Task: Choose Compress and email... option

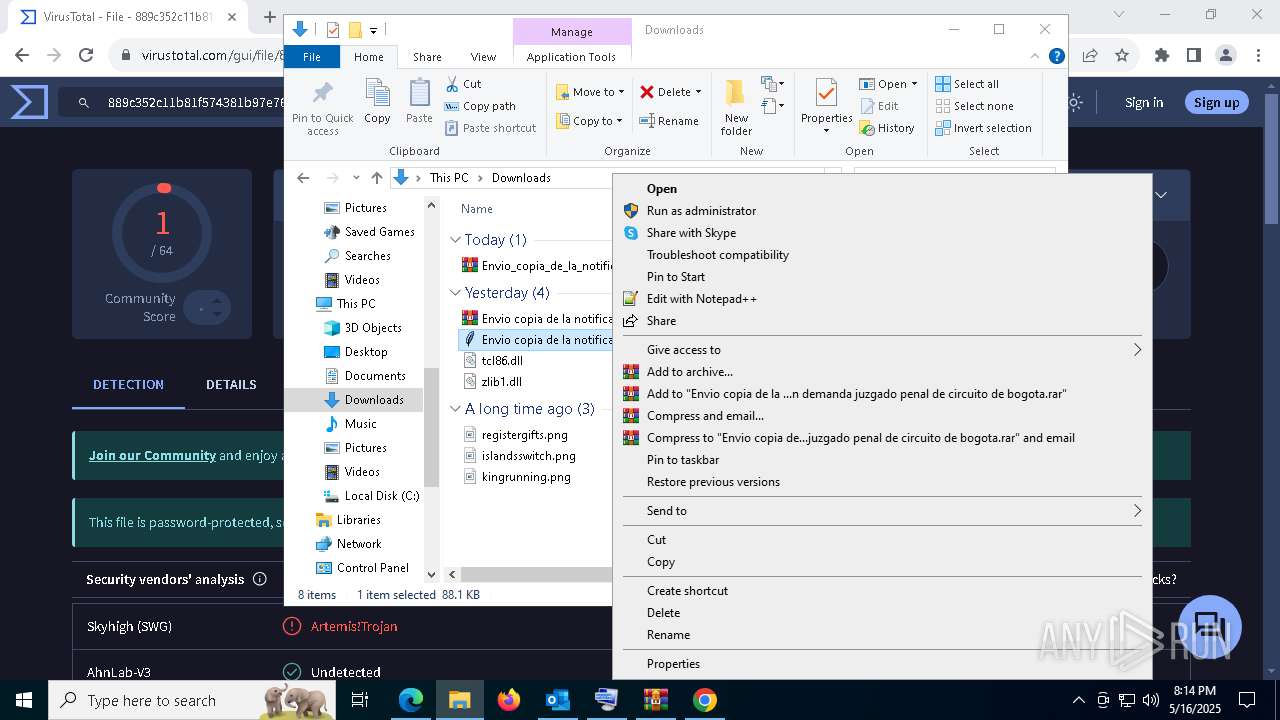Action: [x=705, y=416]
